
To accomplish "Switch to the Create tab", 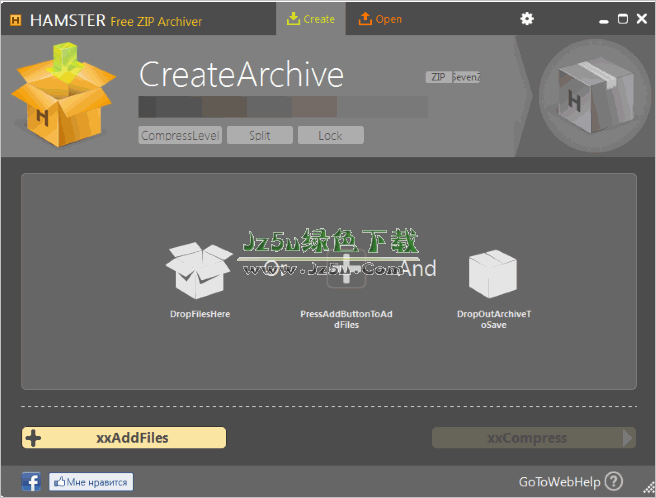I will pyautogui.click(x=310, y=19).
